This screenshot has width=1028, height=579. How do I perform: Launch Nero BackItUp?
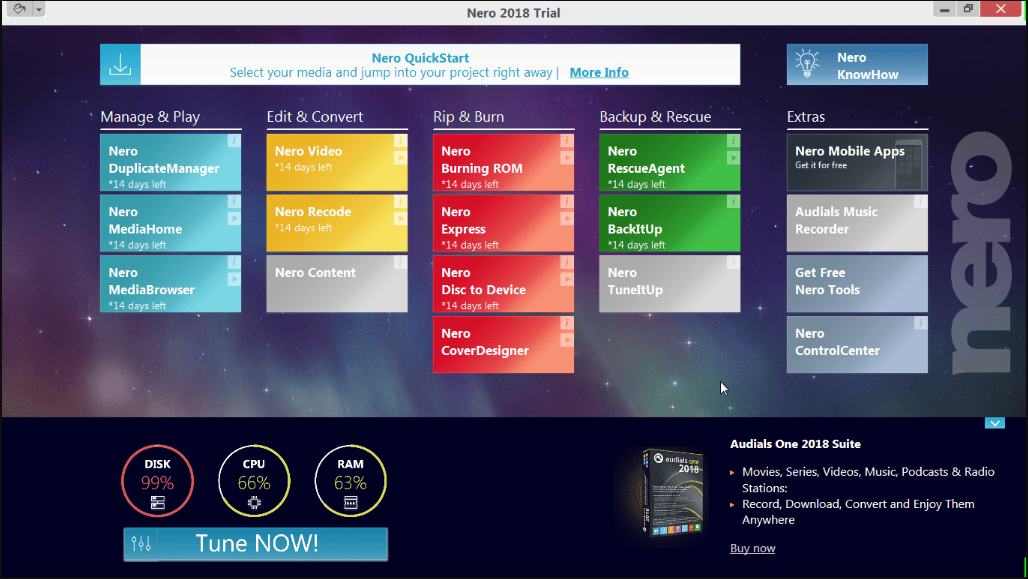[x=670, y=224]
